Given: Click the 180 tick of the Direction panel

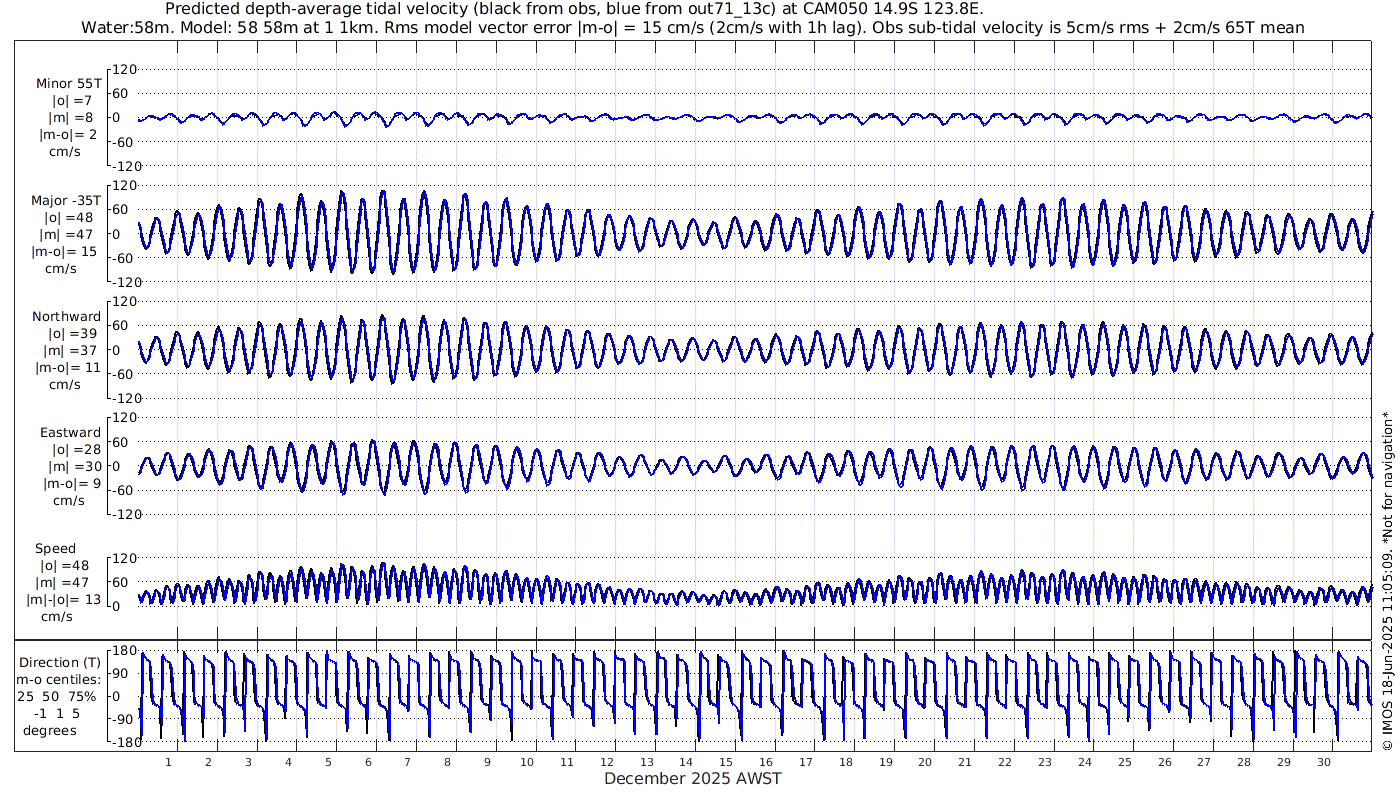Looking at the screenshot, I should click(x=122, y=651).
